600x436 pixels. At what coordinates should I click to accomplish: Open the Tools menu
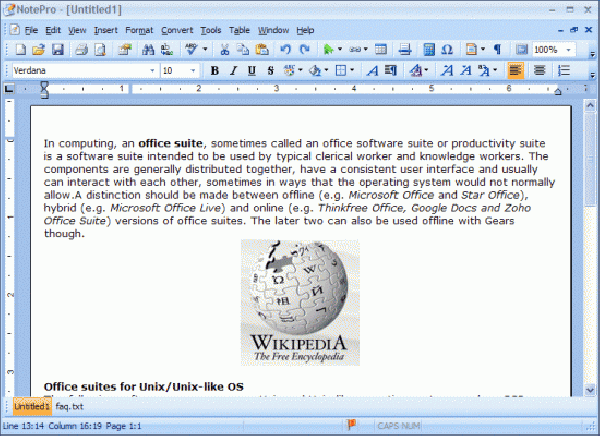point(211,30)
